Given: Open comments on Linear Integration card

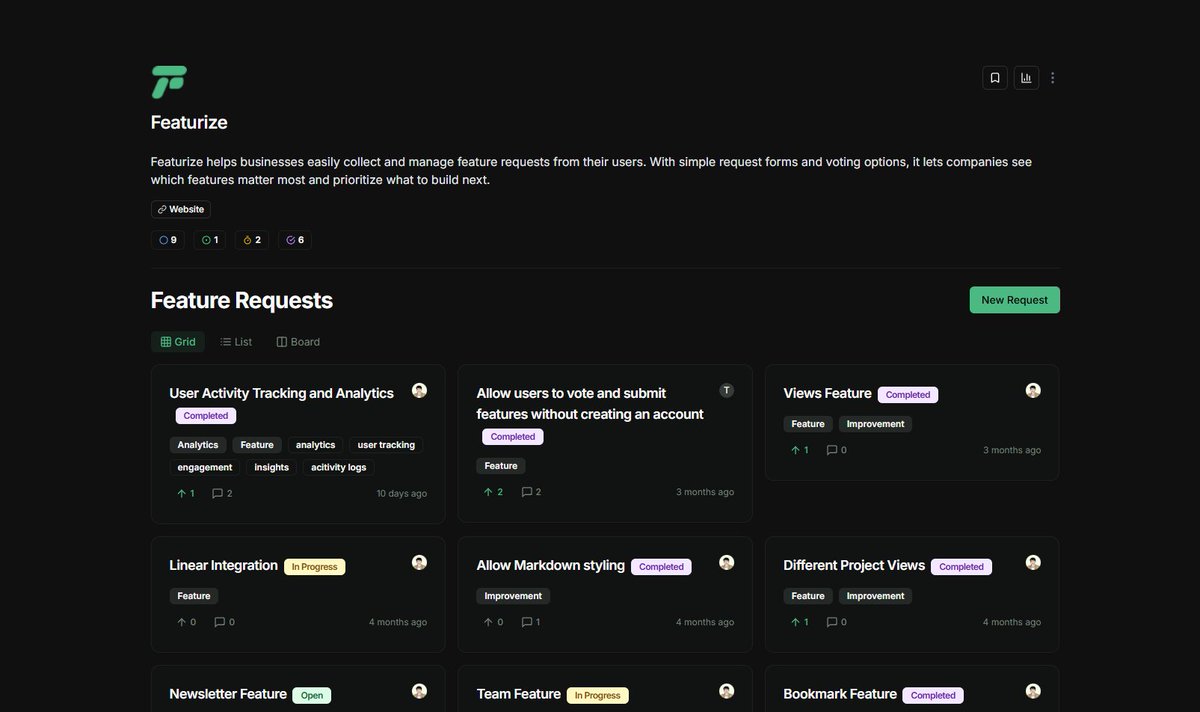Looking at the screenshot, I should tap(224, 622).
